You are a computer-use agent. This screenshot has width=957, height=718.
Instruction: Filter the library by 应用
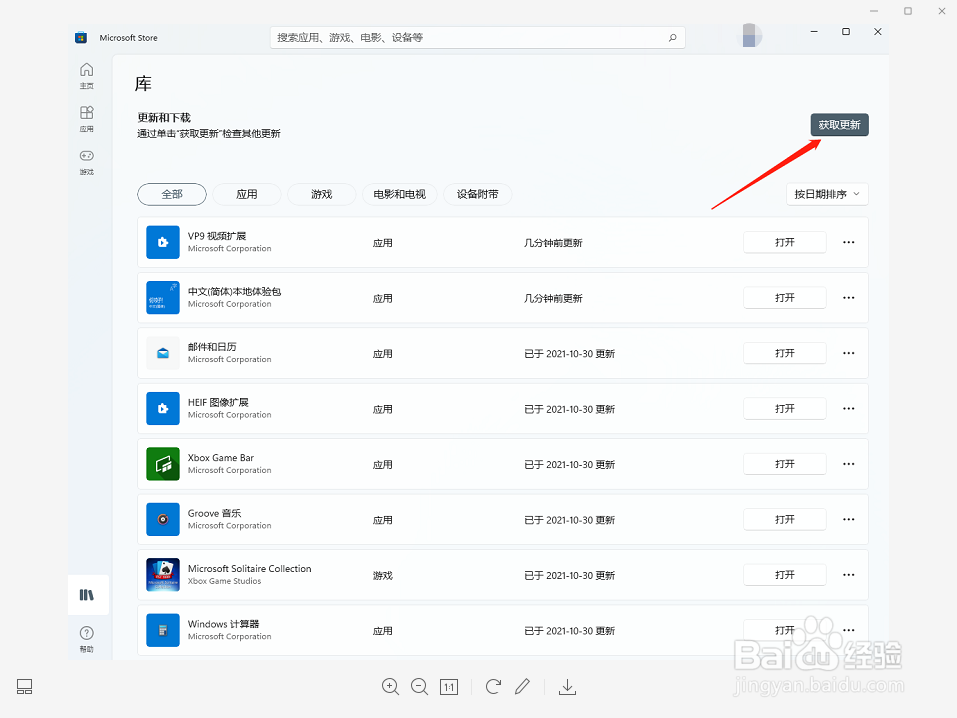(247, 194)
